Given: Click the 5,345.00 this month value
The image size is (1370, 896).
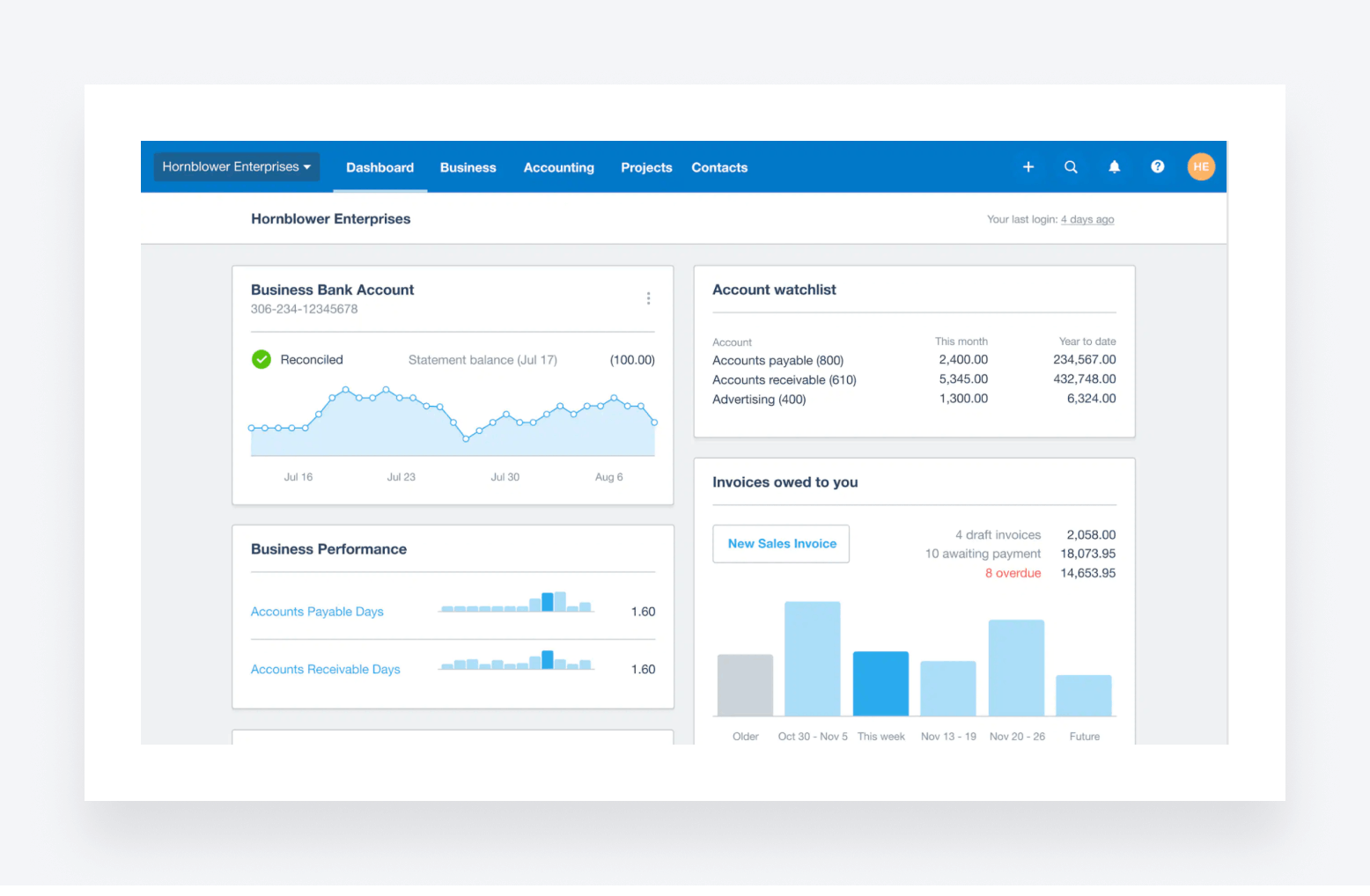Looking at the screenshot, I should pyautogui.click(x=963, y=379).
